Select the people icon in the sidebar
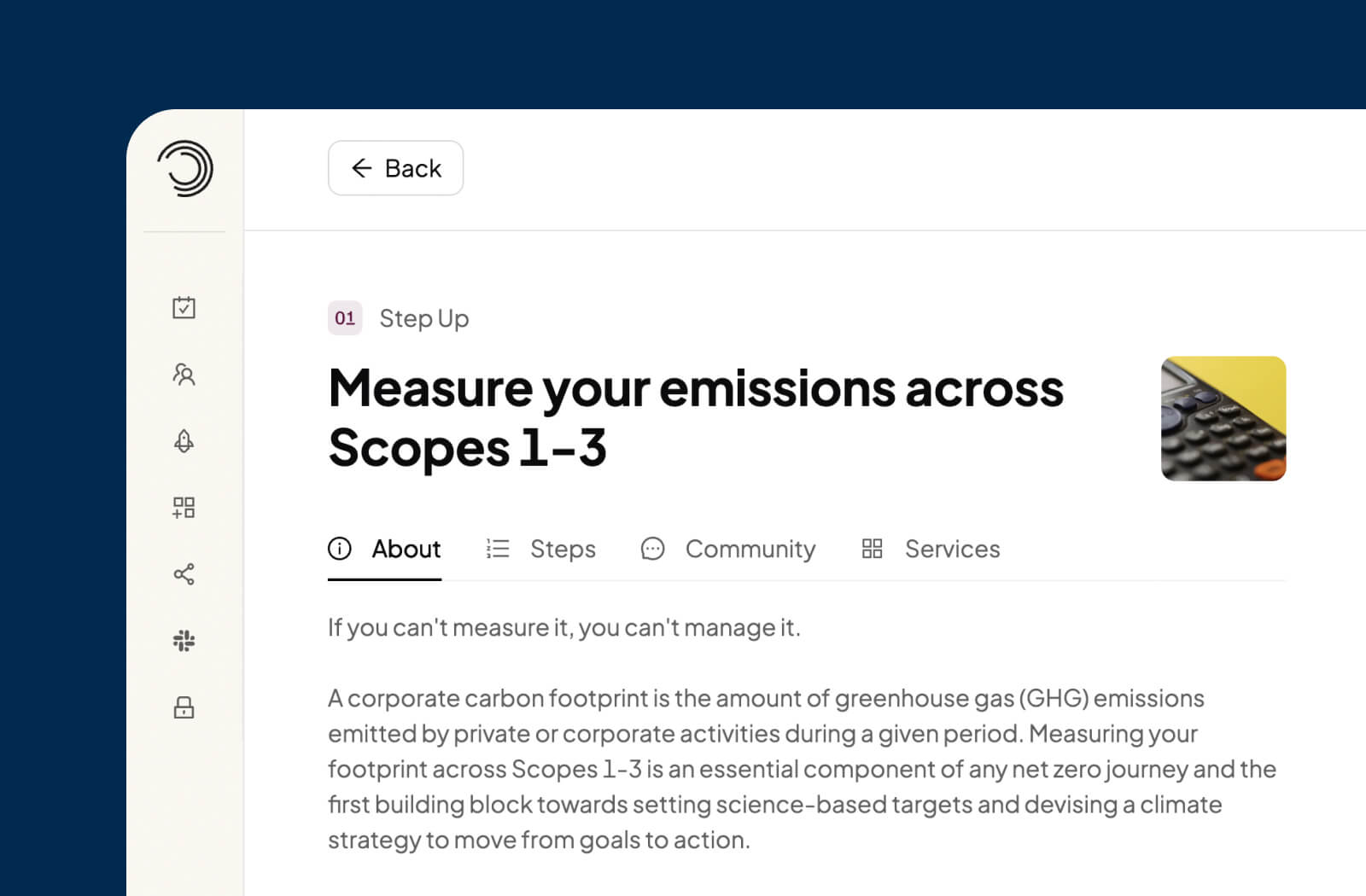Screen dimensions: 1366x896 pyautogui.click(x=184, y=375)
